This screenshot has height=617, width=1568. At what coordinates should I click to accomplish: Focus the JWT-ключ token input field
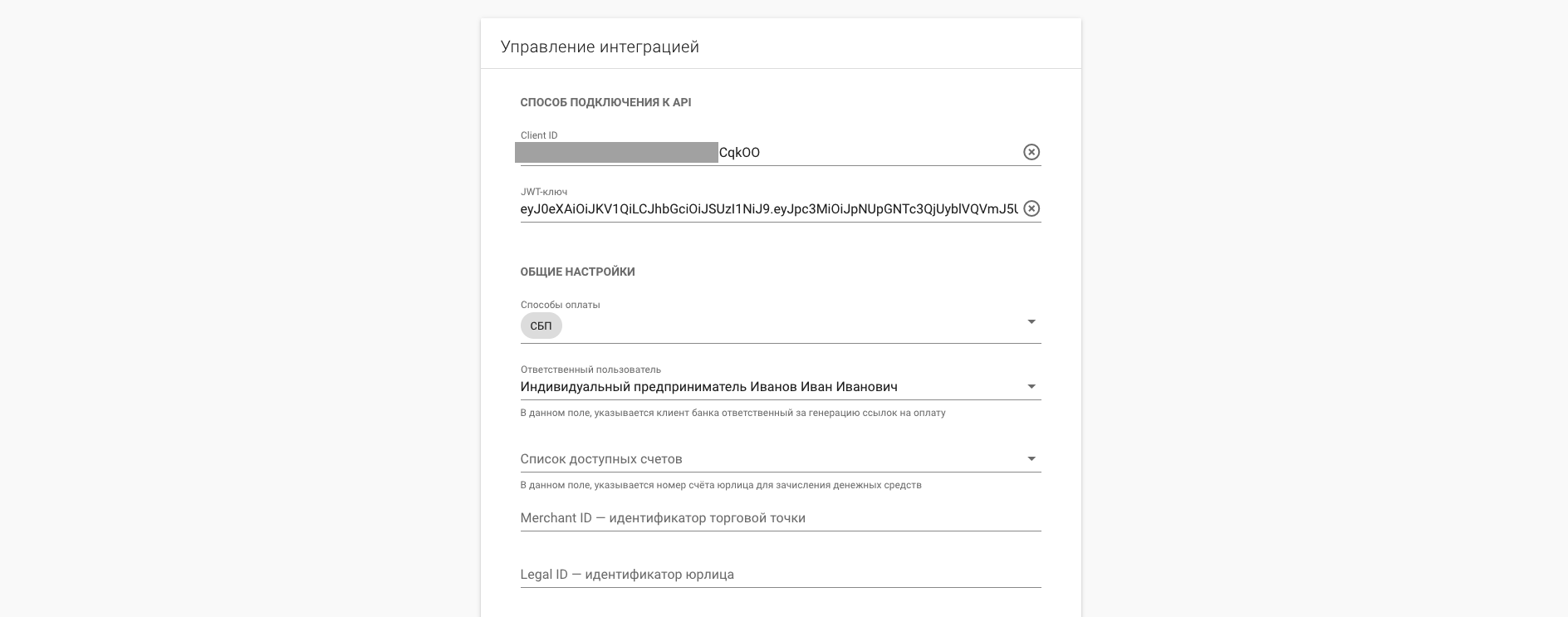[x=769, y=209]
